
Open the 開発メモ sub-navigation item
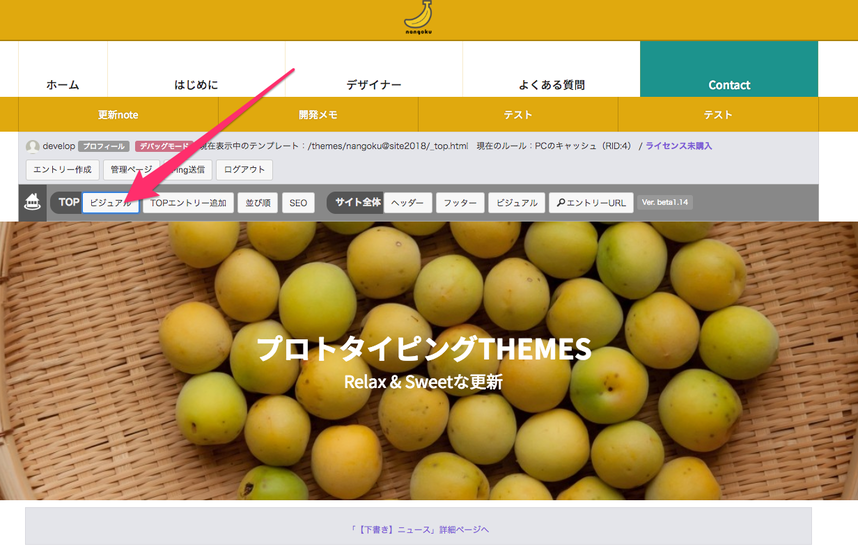(318, 114)
